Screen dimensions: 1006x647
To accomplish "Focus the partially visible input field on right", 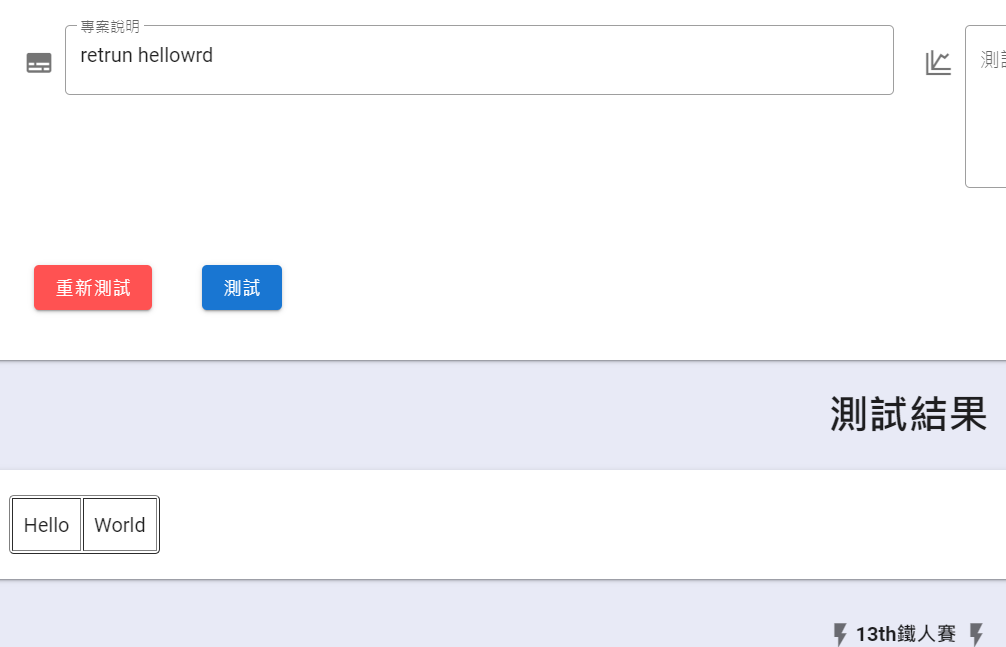I will tap(986, 107).
